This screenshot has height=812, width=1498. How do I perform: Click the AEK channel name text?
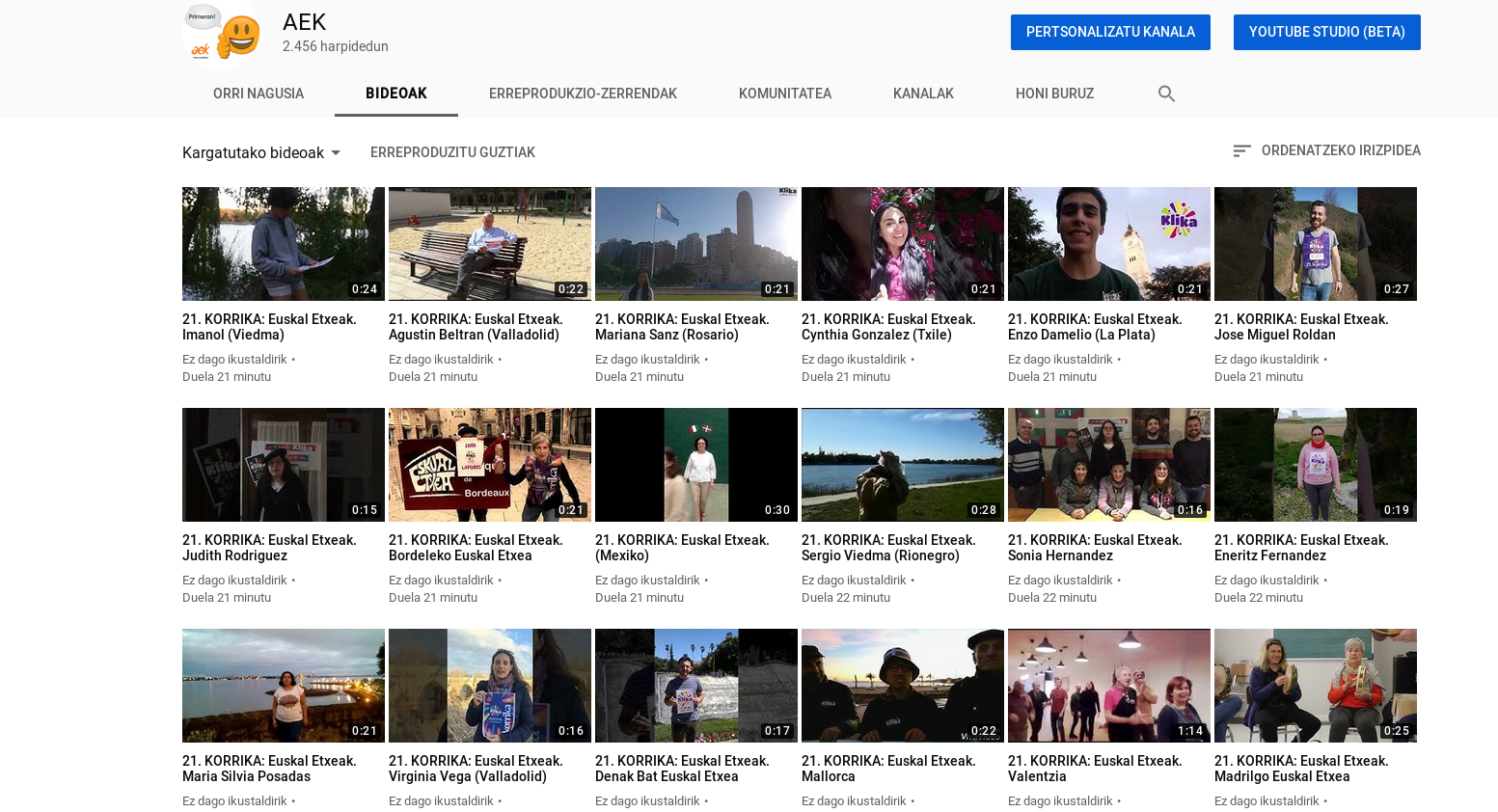pos(304,22)
